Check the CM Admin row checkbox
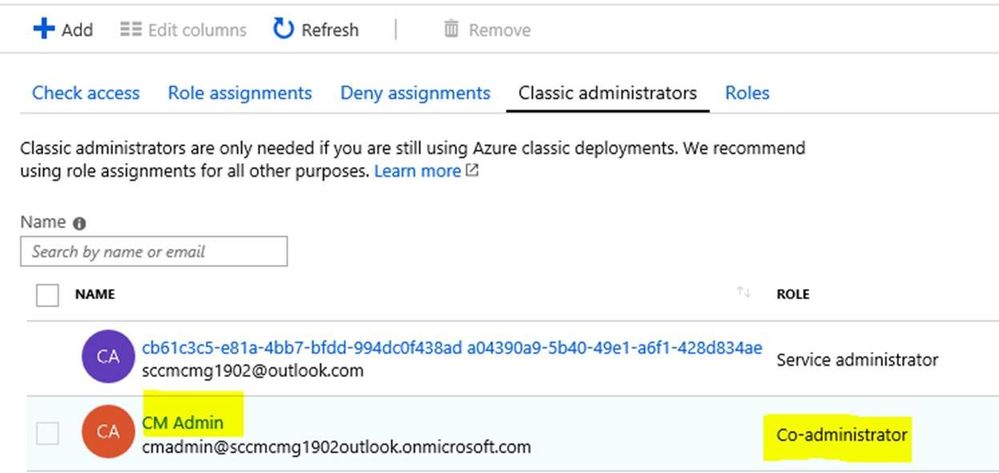This screenshot has height=473, width=999. coord(47,433)
